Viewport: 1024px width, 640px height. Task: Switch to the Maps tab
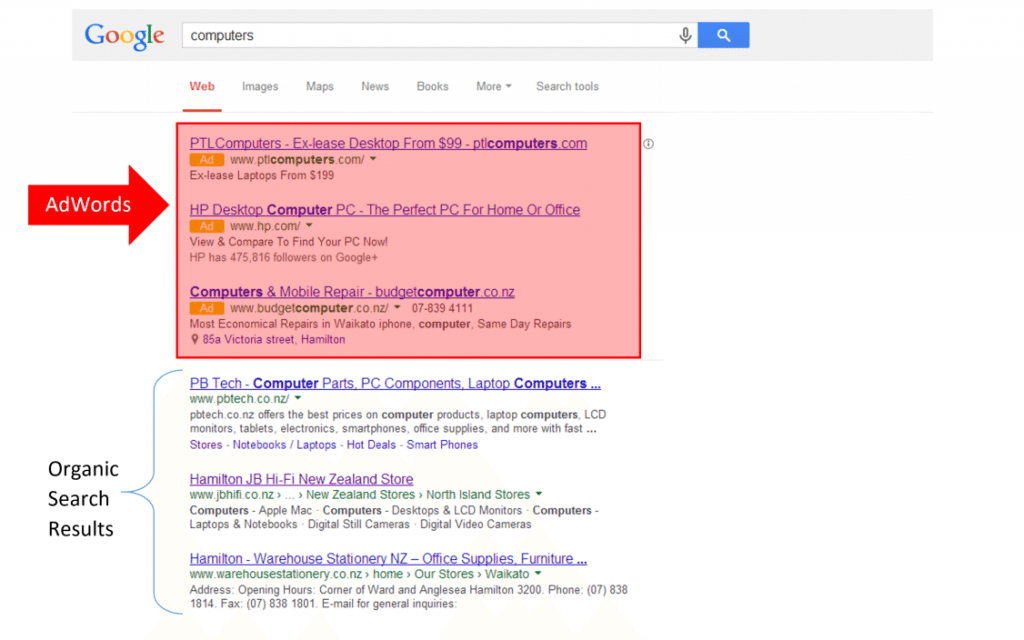(x=319, y=86)
